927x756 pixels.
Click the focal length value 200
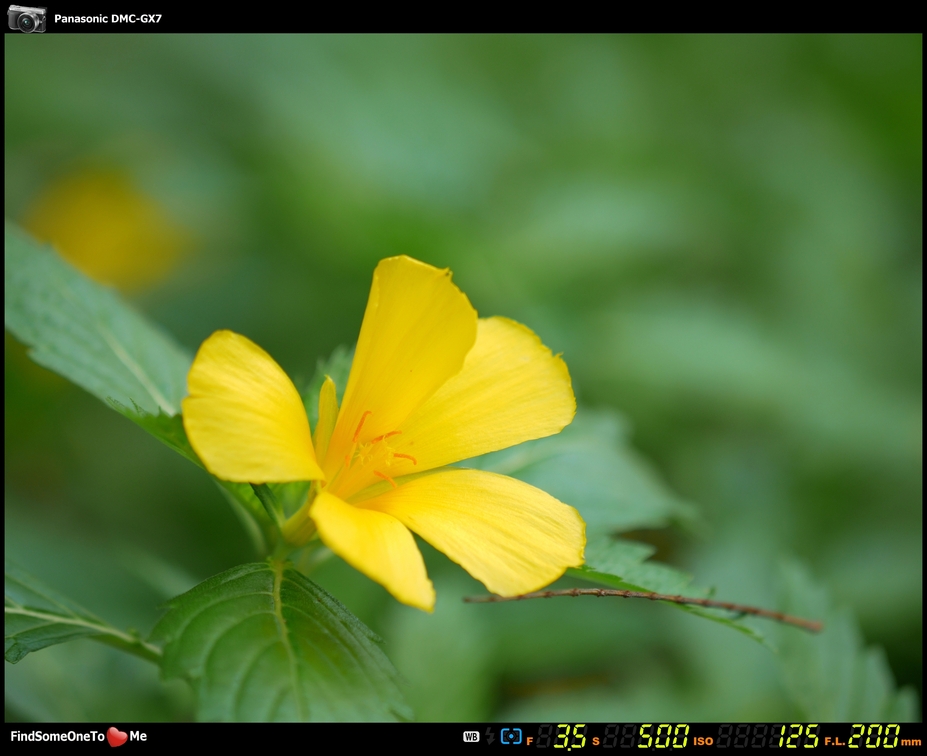[874, 736]
